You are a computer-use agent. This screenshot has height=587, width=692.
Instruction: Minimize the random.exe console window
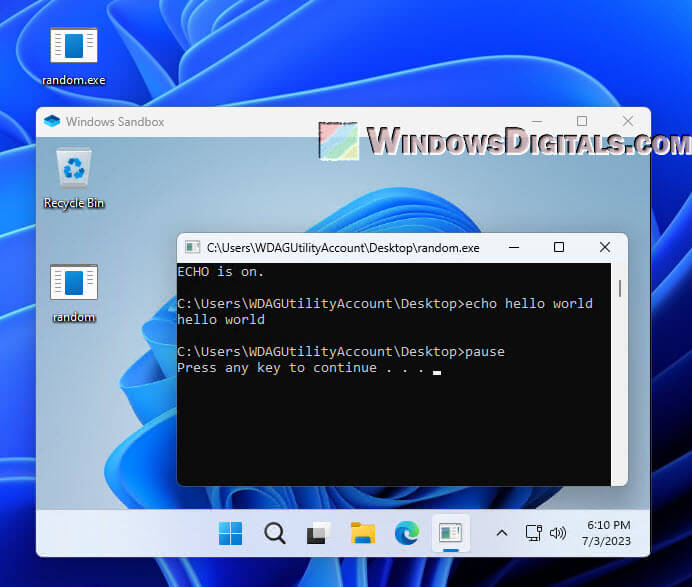[514, 247]
